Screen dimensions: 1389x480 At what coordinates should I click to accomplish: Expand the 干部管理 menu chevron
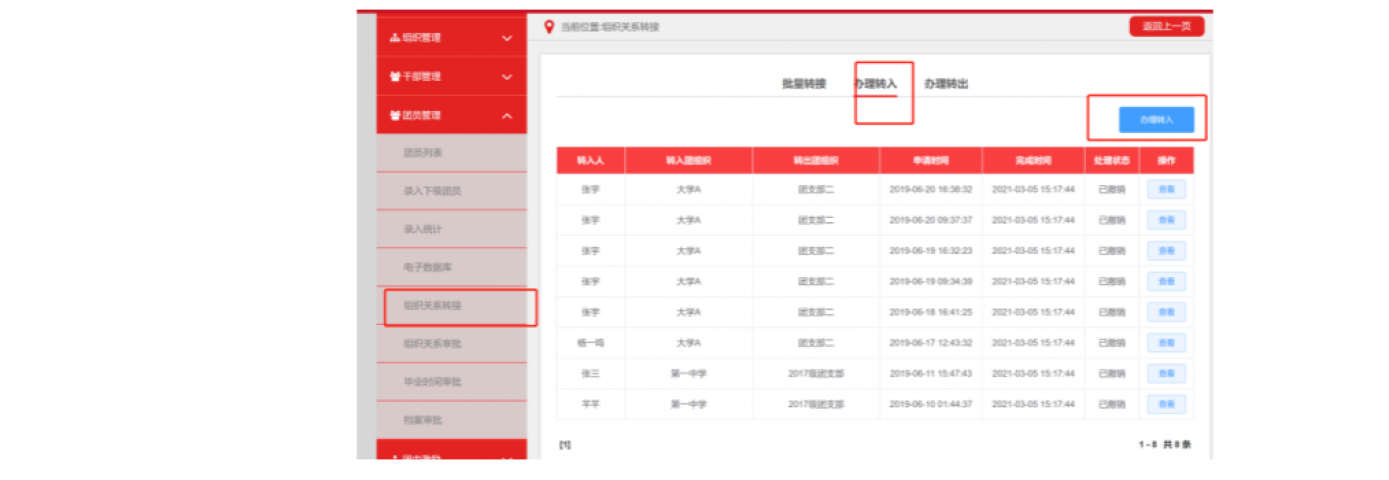[507, 77]
